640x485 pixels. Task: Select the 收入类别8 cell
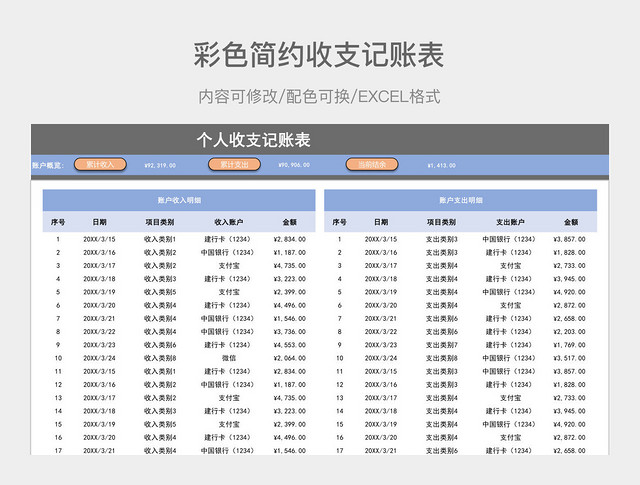(x=160, y=358)
